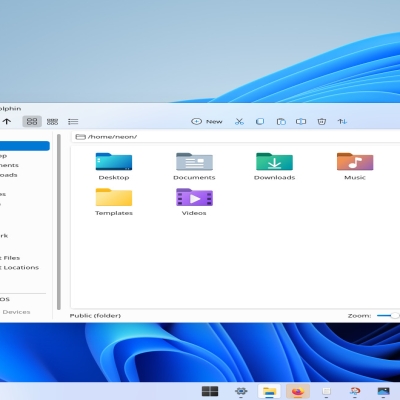400x400 pixels.
Task: Click the /home/neon/ location bar
Action: click(x=235, y=137)
